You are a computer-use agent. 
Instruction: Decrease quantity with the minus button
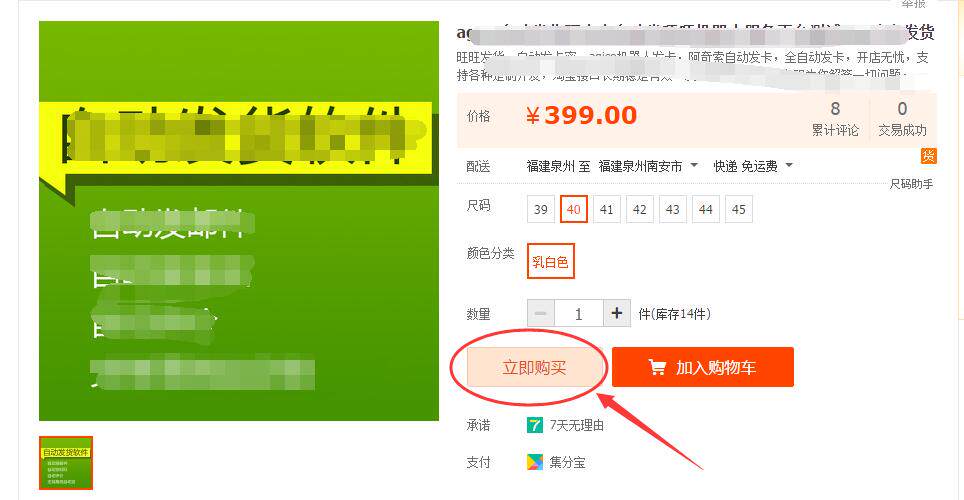point(541,314)
